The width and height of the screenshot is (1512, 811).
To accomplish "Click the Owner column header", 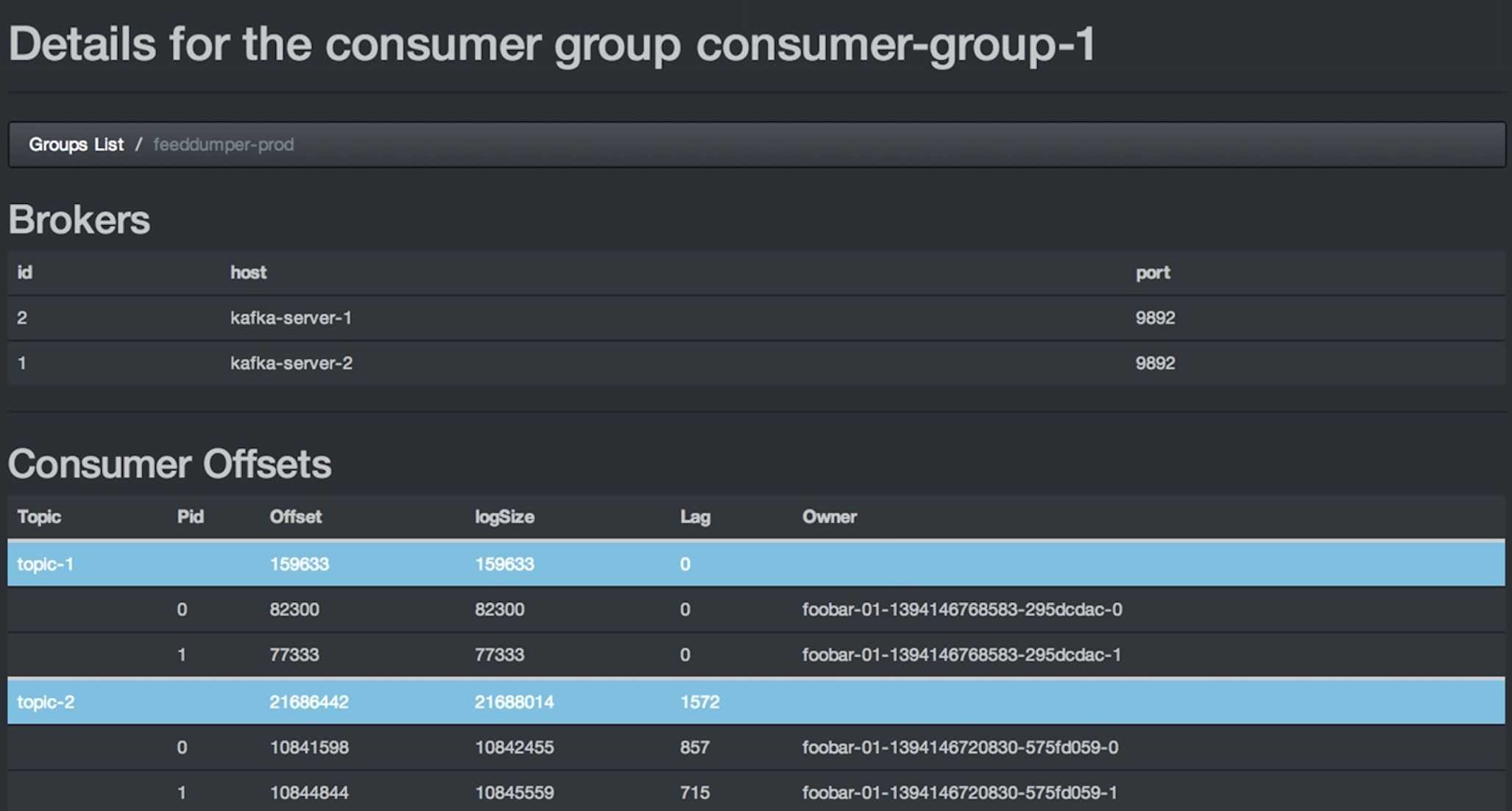I will [830, 517].
